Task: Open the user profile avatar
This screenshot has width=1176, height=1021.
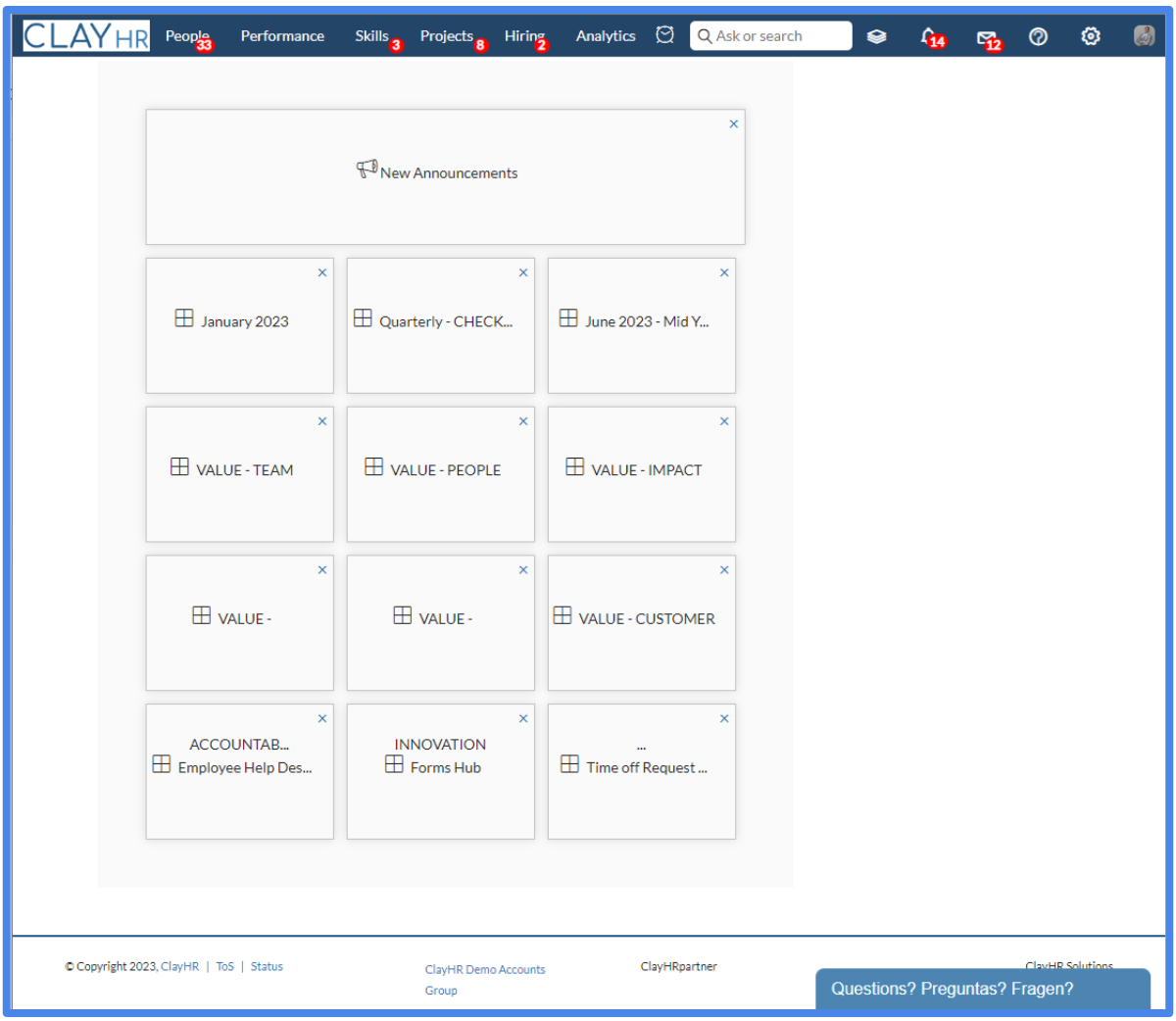Action: 1144,36
